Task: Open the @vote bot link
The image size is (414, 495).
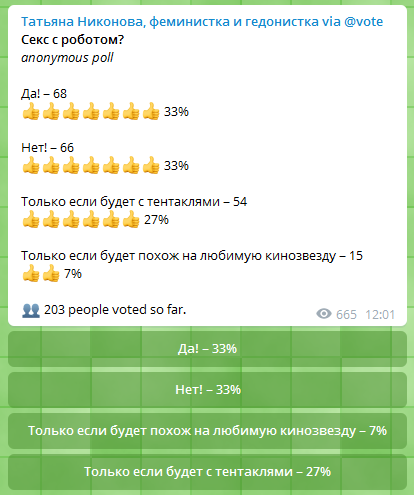Action: coord(363,22)
